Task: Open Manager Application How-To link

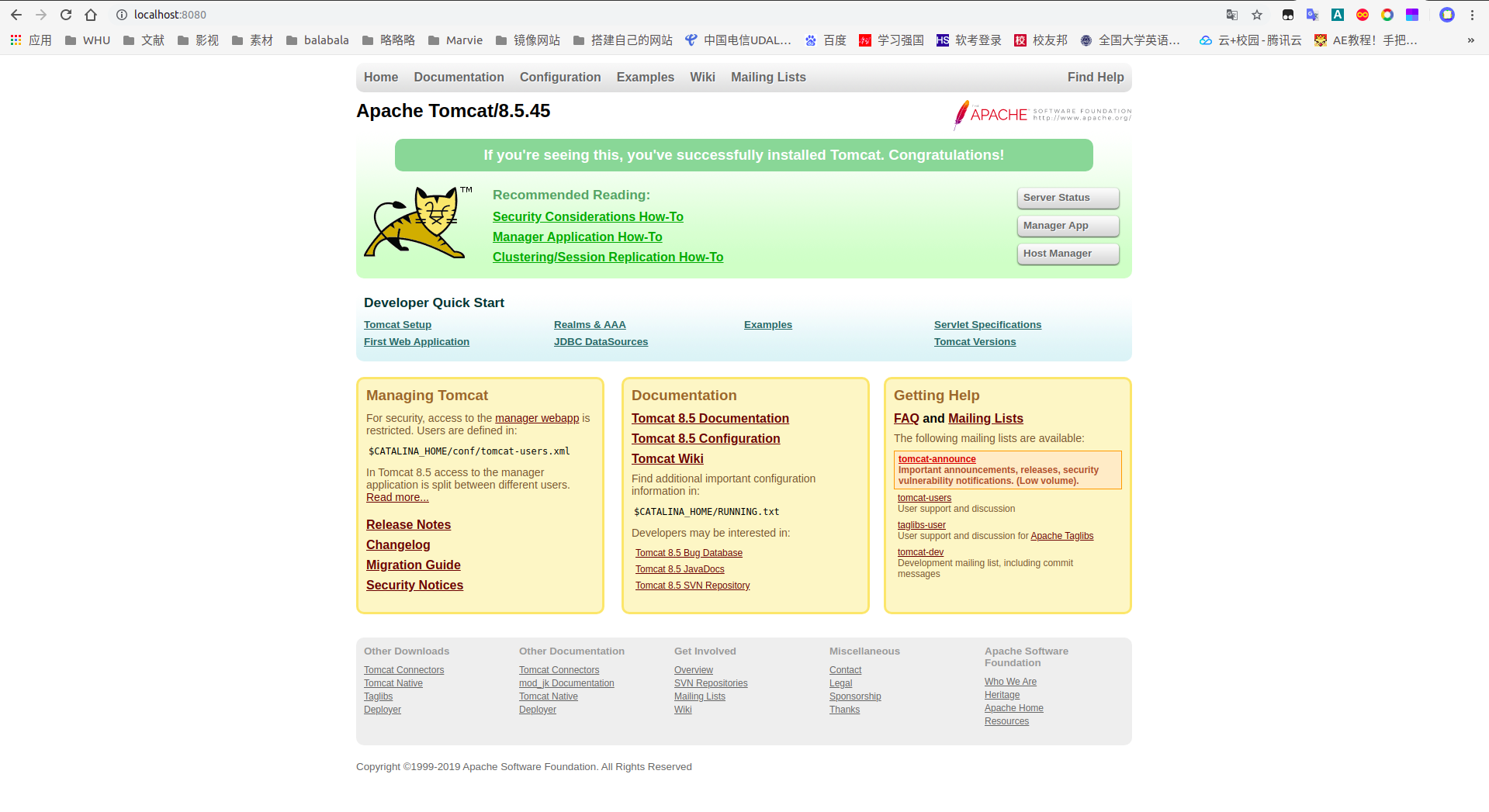Action: 577,237
